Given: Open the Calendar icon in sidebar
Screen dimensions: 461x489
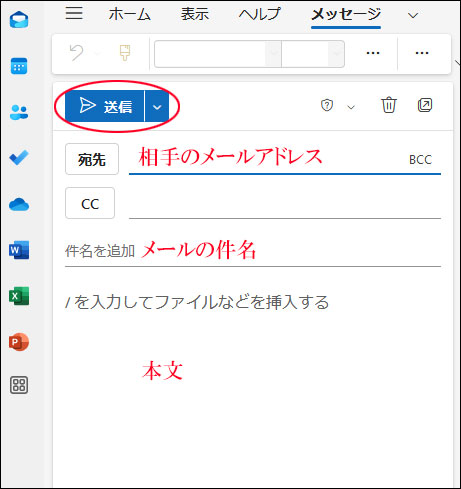Looking at the screenshot, I should click(x=19, y=66).
